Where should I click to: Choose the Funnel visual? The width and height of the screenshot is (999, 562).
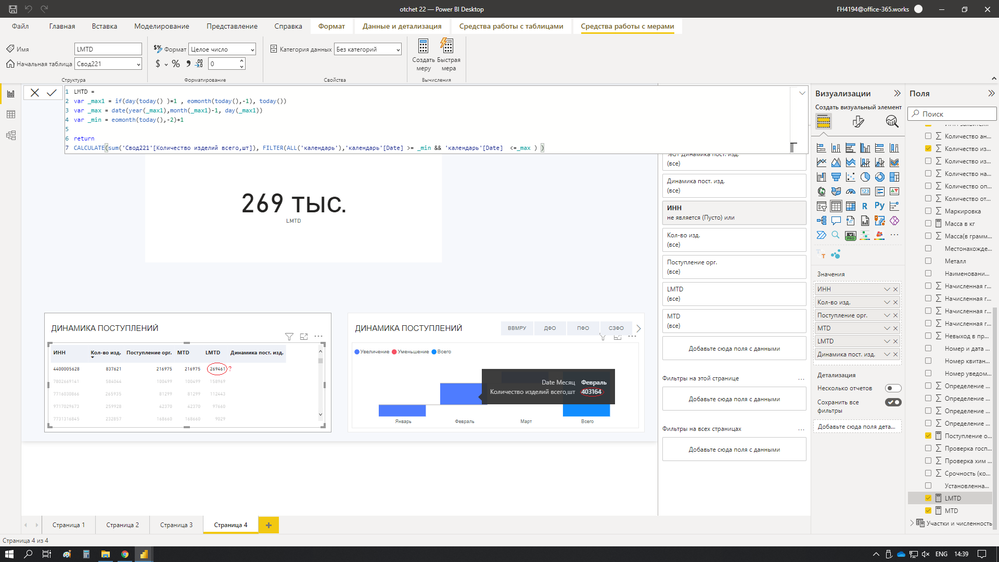click(836, 177)
